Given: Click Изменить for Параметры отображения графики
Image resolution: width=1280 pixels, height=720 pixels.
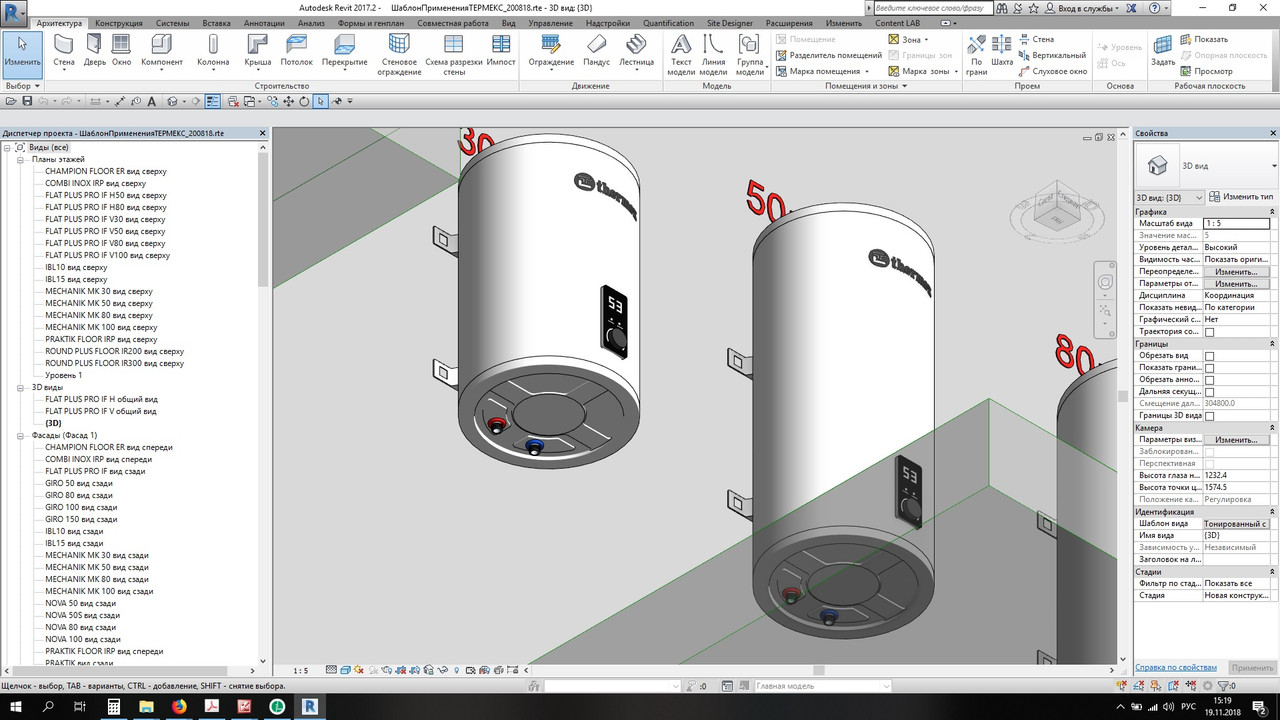Looking at the screenshot, I should point(1236,284).
